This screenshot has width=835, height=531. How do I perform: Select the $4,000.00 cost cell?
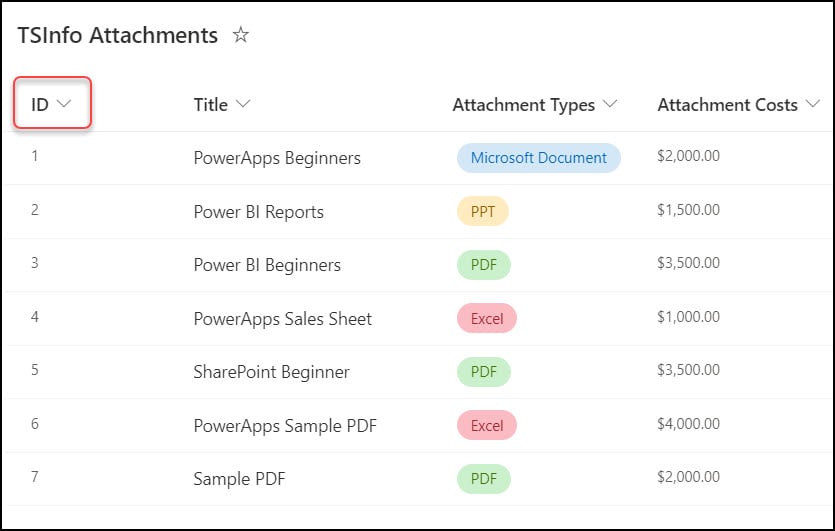pyautogui.click(x=688, y=424)
